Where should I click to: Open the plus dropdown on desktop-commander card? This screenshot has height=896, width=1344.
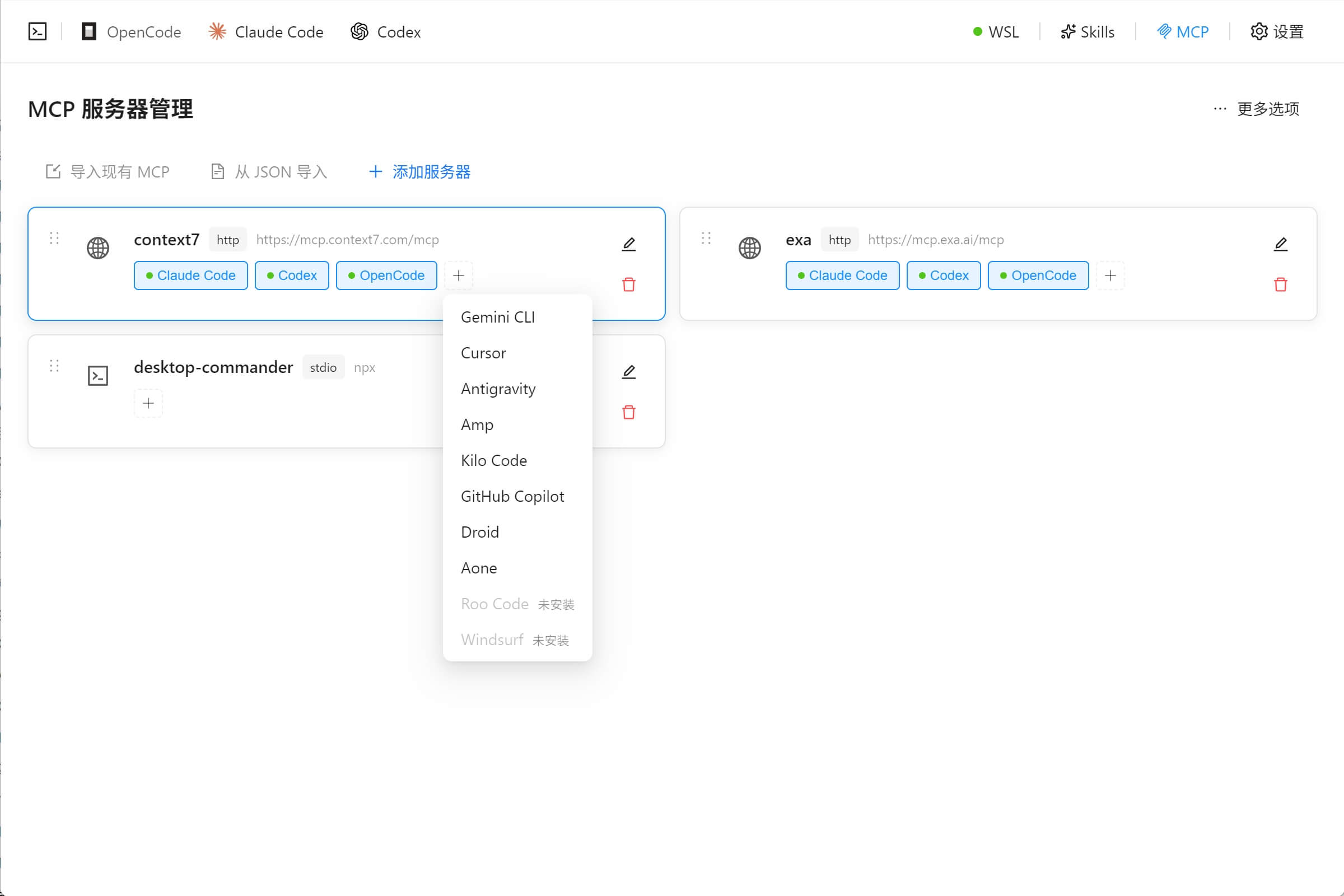click(148, 403)
